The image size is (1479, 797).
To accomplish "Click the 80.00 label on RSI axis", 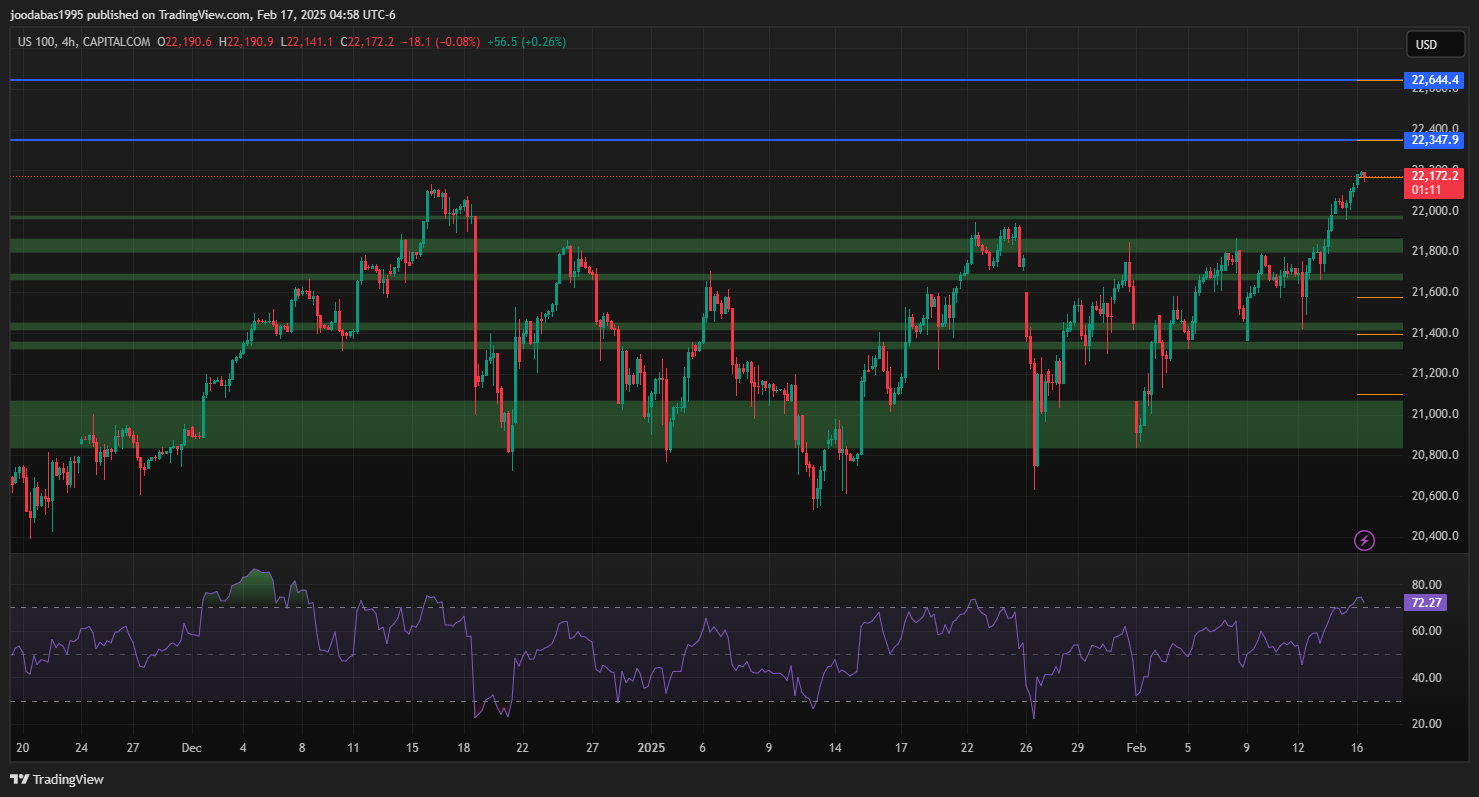I will pos(1426,585).
